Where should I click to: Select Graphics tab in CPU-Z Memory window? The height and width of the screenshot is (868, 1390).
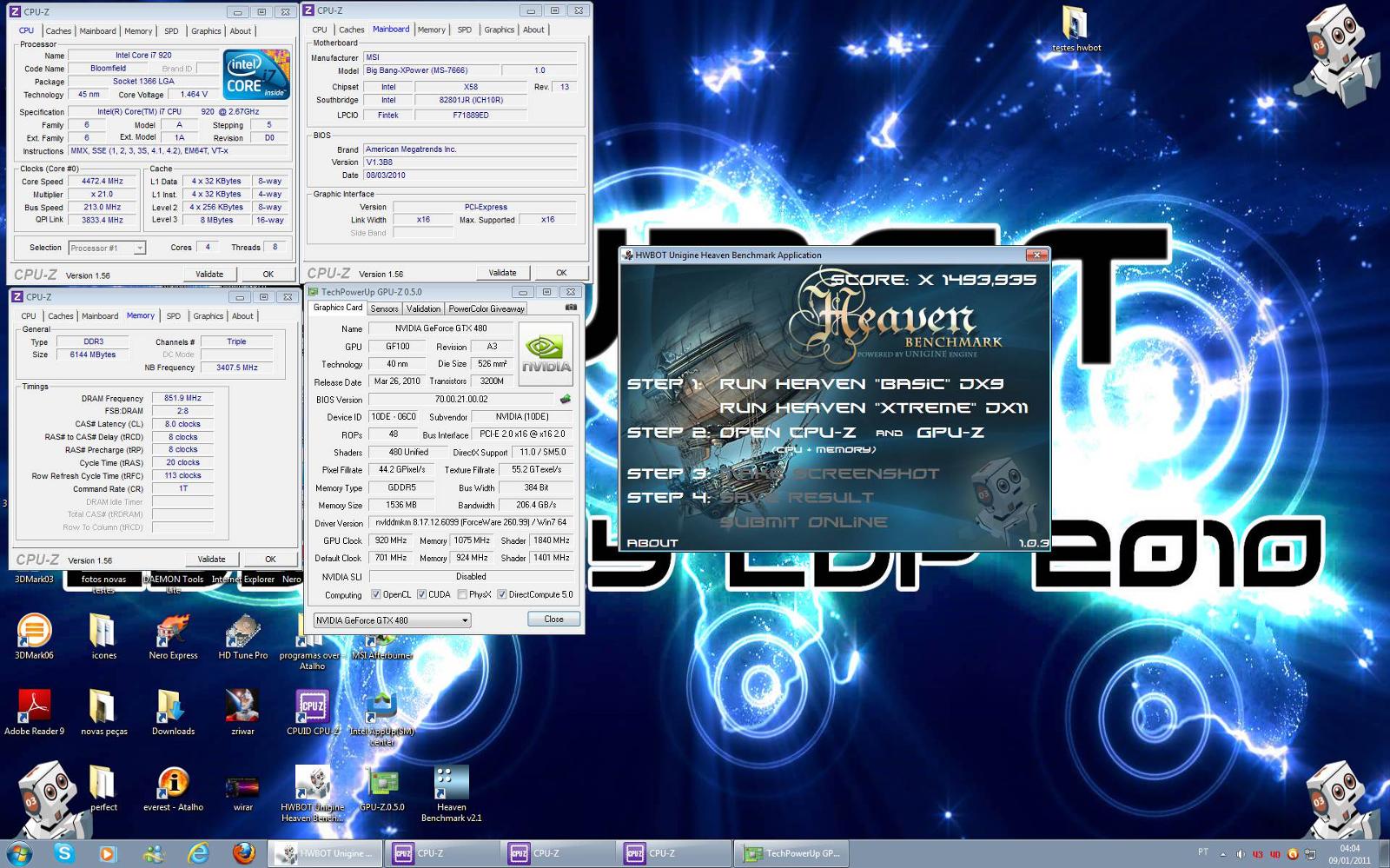click(208, 315)
